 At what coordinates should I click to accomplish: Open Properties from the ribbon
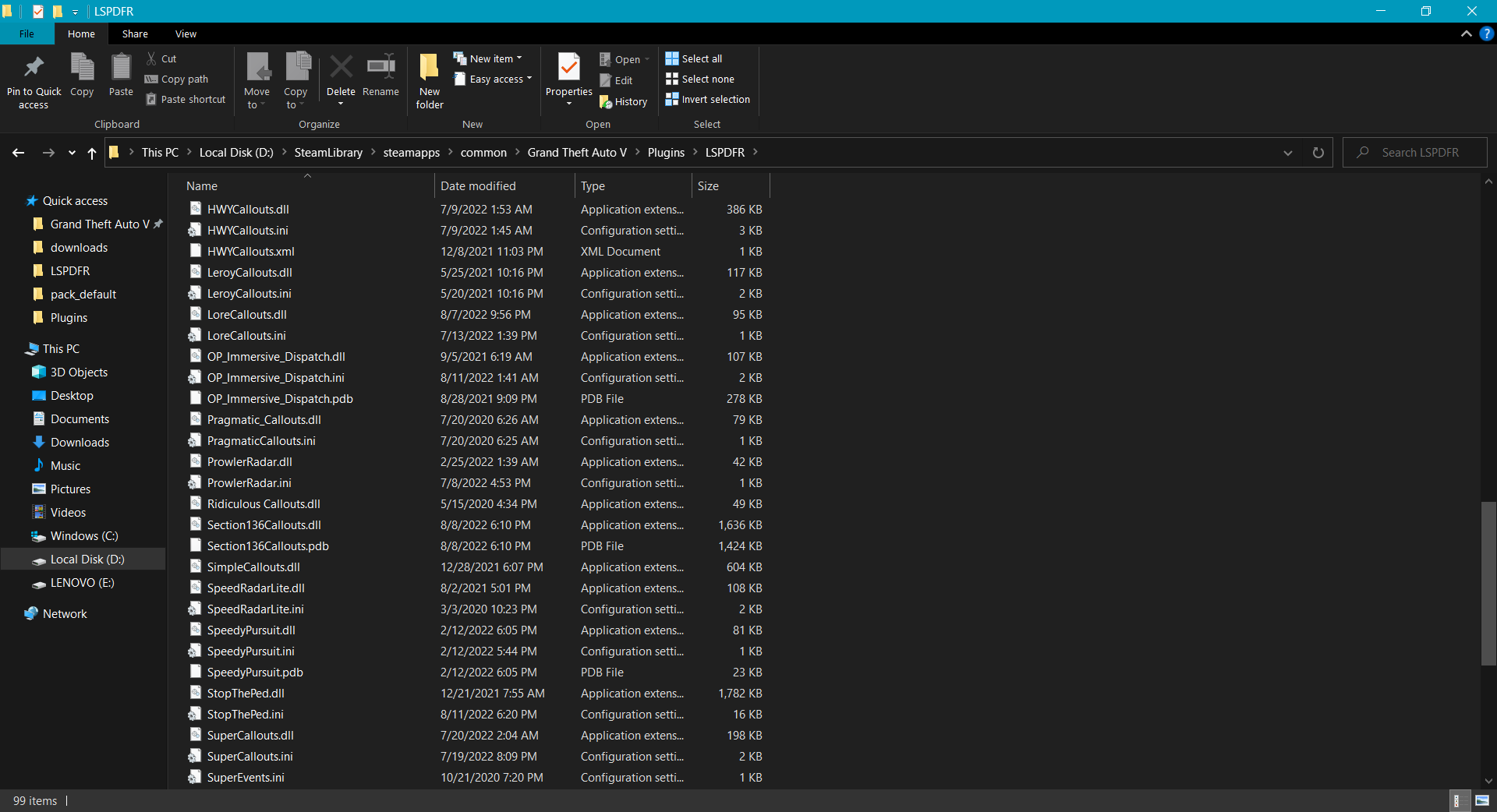point(569,69)
